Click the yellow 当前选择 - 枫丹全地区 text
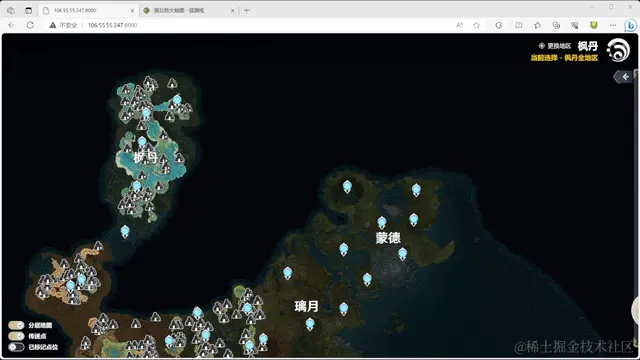This screenshot has width=640, height=360. (x=564, y=58)
